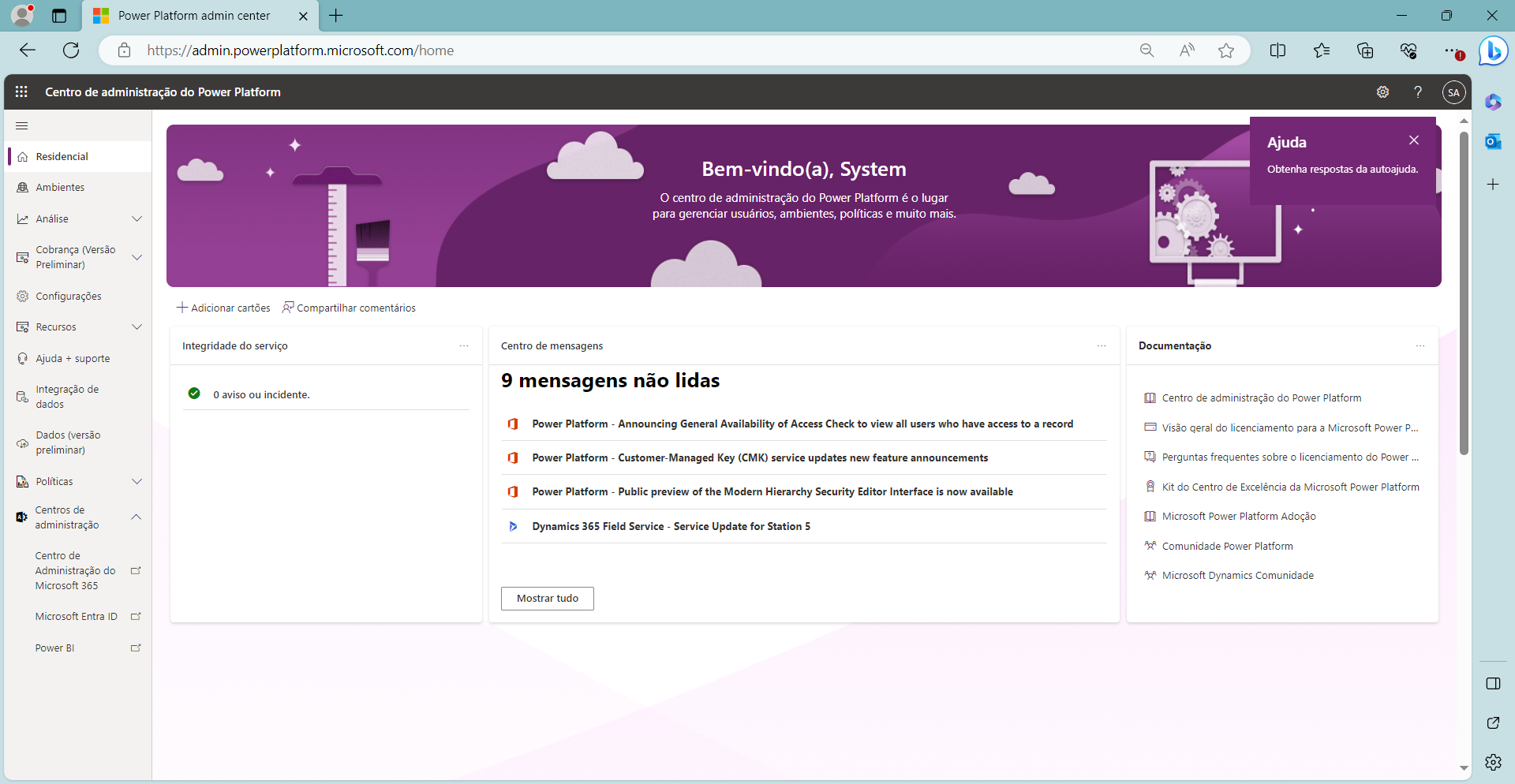Open the split screen icon
This screenshot has width=1515, height=784.
pos(1278,50)
